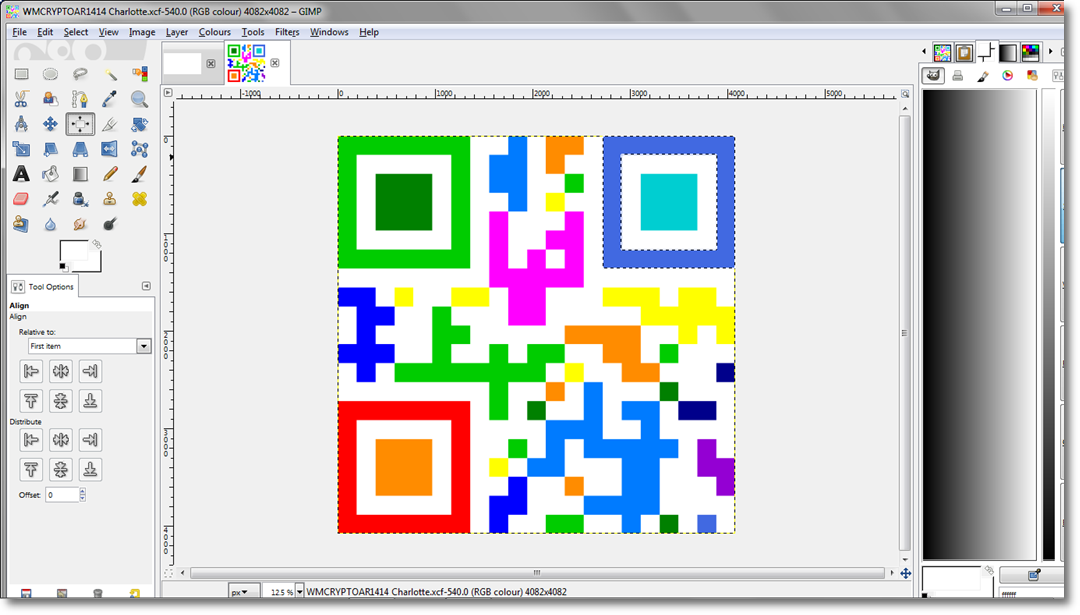Select the Fuzzy Select wand tool
This screenshot has height=615, width=1080.
click(x=110, y=74)
